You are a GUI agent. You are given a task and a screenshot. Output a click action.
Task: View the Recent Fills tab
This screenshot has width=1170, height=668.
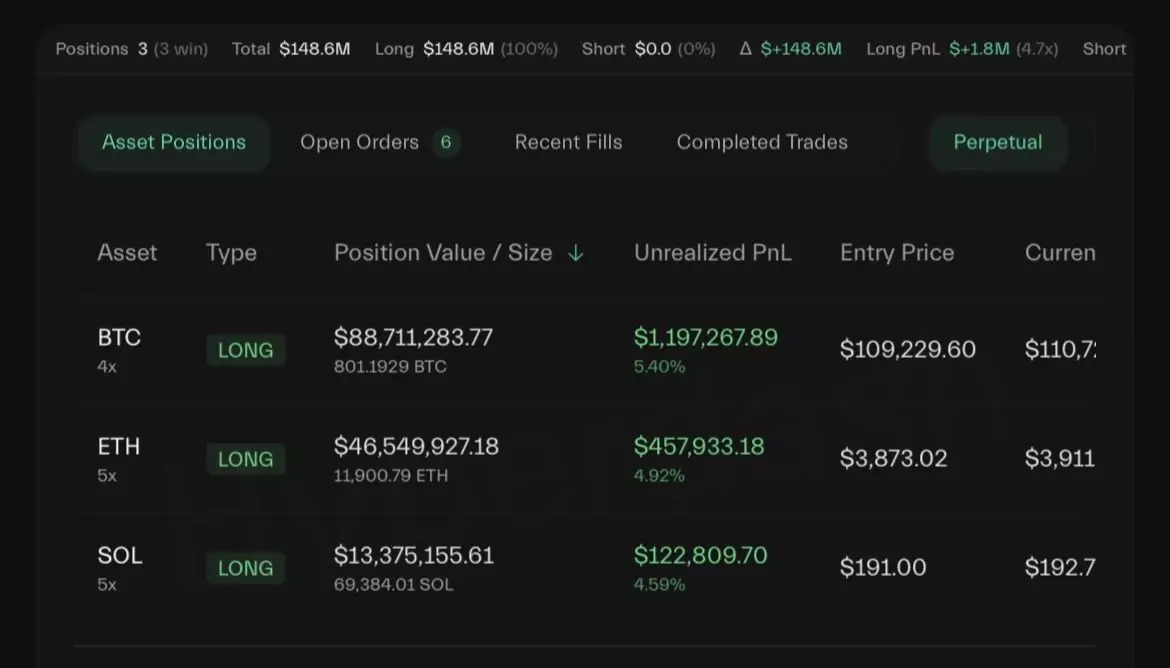[x=568, y=143]
